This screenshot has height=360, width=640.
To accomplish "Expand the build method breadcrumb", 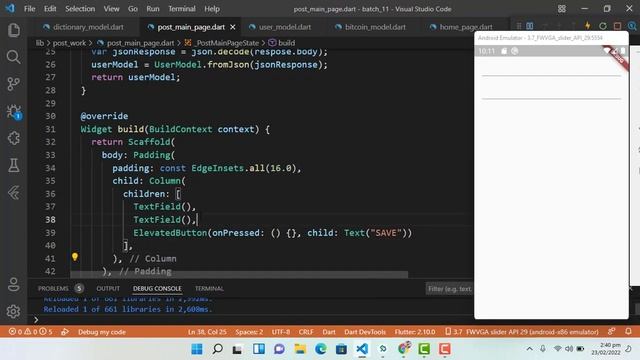I will [x=287, y=43].
